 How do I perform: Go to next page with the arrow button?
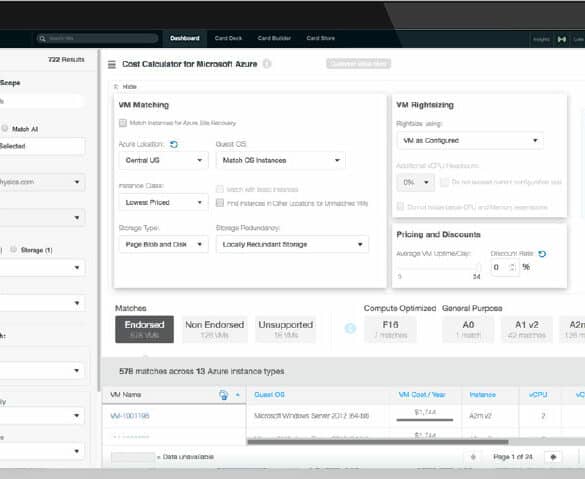click(553, 457)
